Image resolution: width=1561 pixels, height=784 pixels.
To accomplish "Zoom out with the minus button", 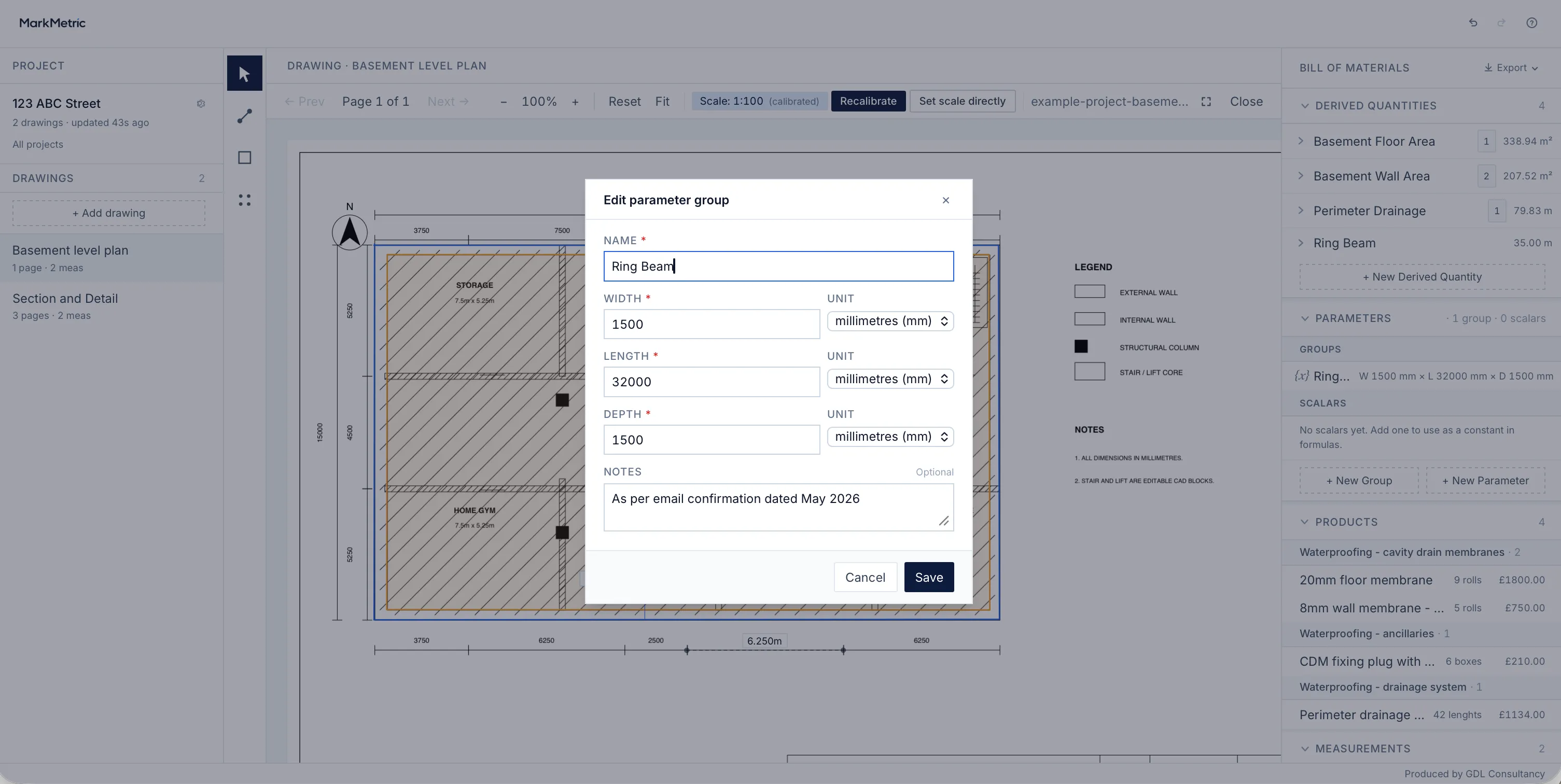I will [x=503, y=102].
